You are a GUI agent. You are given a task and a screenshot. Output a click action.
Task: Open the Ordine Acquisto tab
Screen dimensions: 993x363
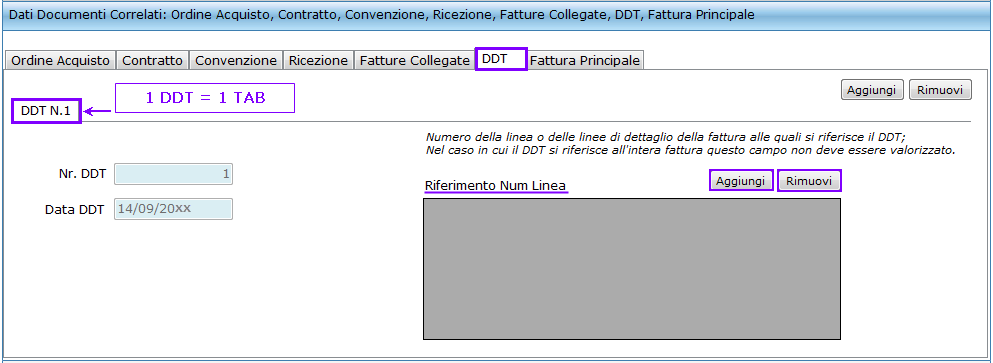(61, 61)
